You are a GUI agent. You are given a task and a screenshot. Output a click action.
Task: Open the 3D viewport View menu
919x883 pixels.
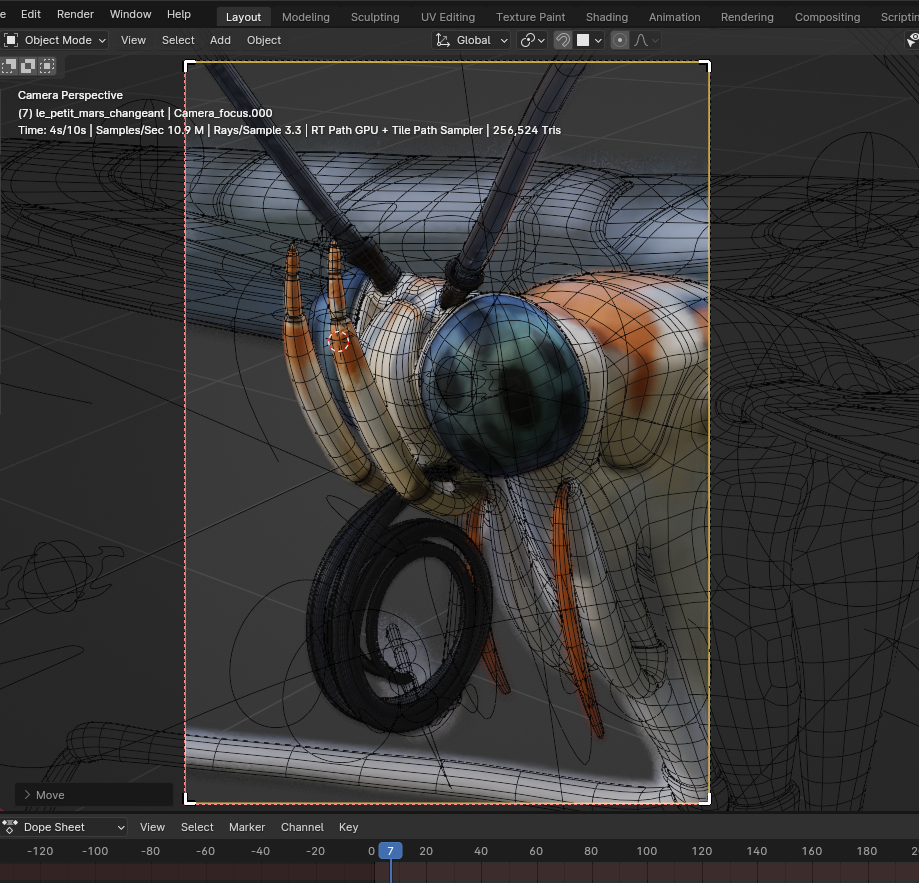click(x=133, y=40)
